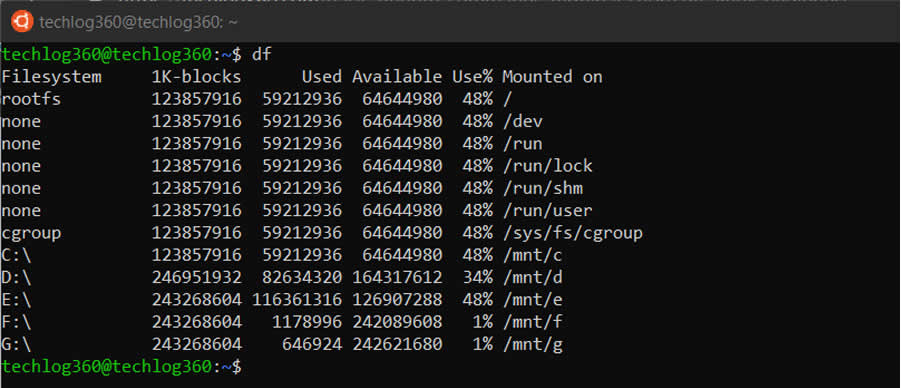Click the window title techlog360@techlog360: ~
The height and width of the screenshot is (388, 901).
[138, 23]
